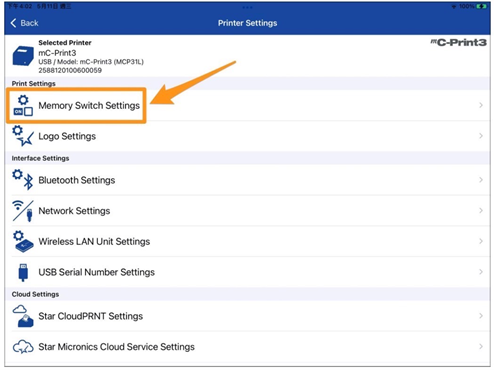
Task: Click the Star CloudPRNT cloud printer icon
Action: (x=23, y=316)
